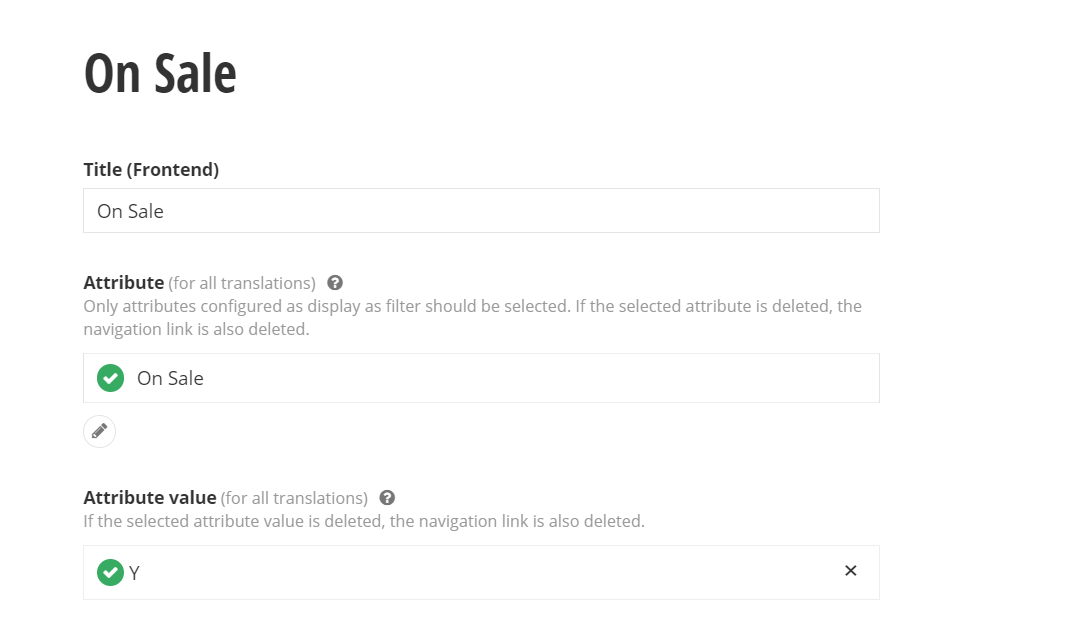Click the large "On Sale" page heading
The height and width of the screenshot is (629, 1073).
click(160, 74)
